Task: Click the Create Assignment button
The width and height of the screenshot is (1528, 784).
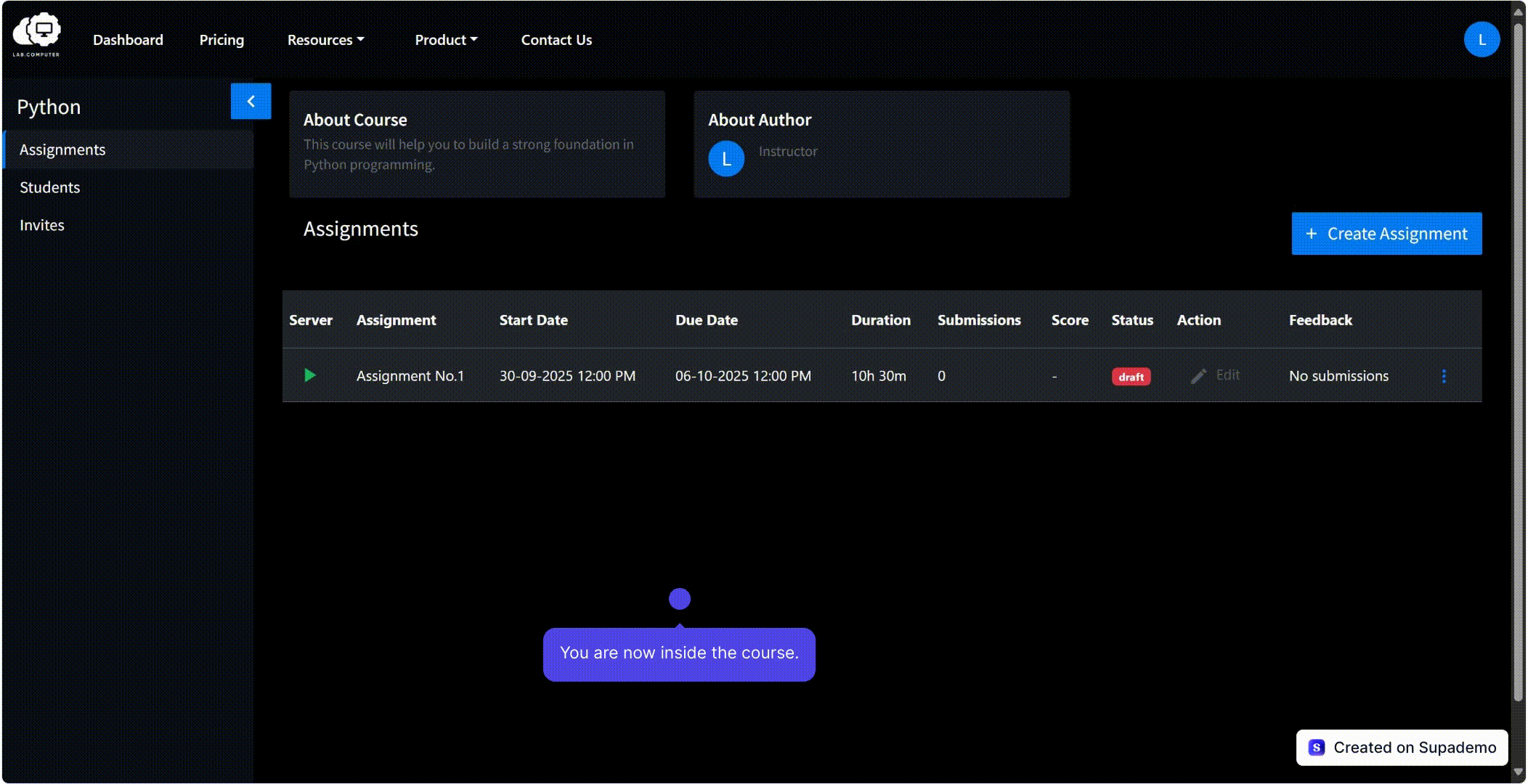Action: pos(1386,234)
